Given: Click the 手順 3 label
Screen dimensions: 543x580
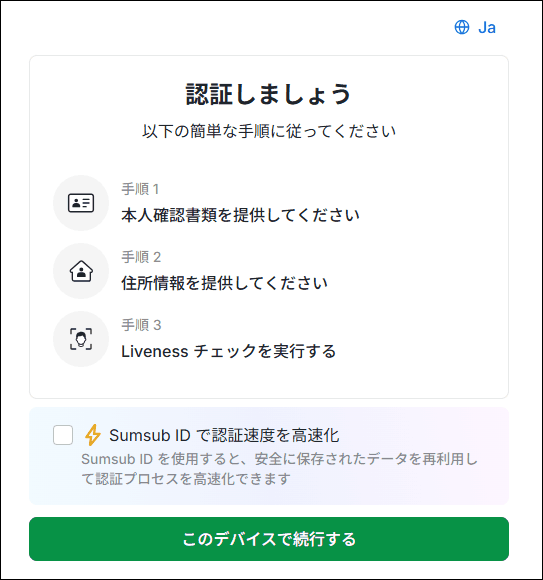Looking at the screenshot, I should (141, 325).
